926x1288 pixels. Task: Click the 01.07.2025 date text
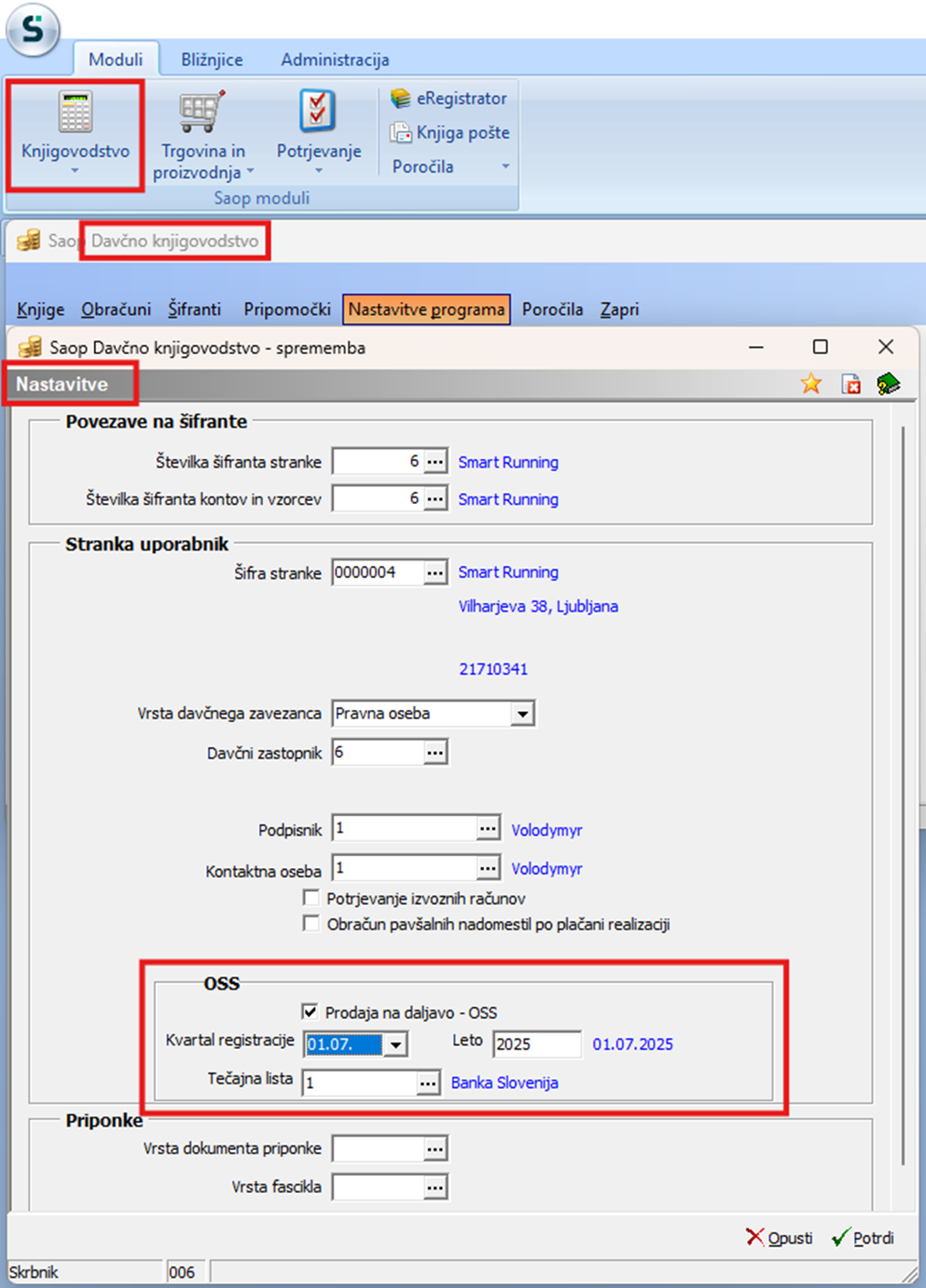tap(633, 1044)
